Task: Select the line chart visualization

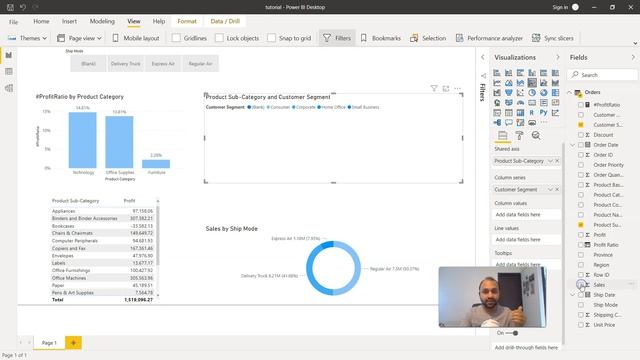Action: [x=497, y=82]
